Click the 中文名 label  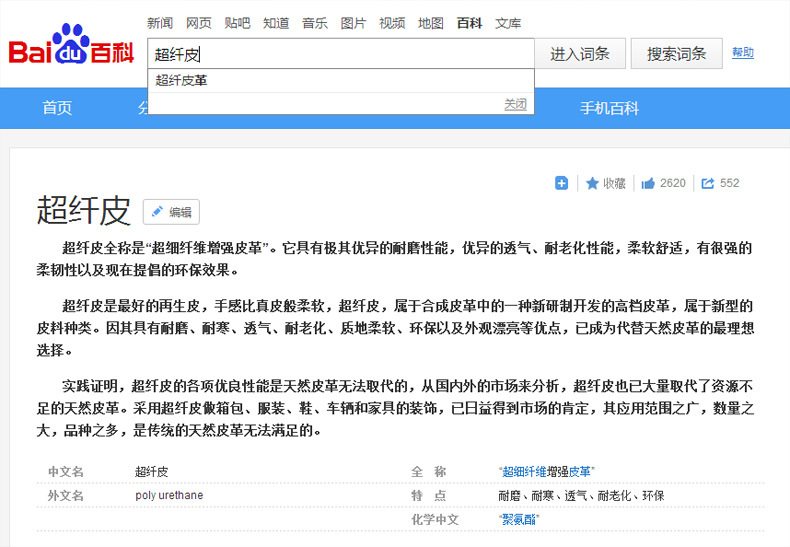pos(65,471)
